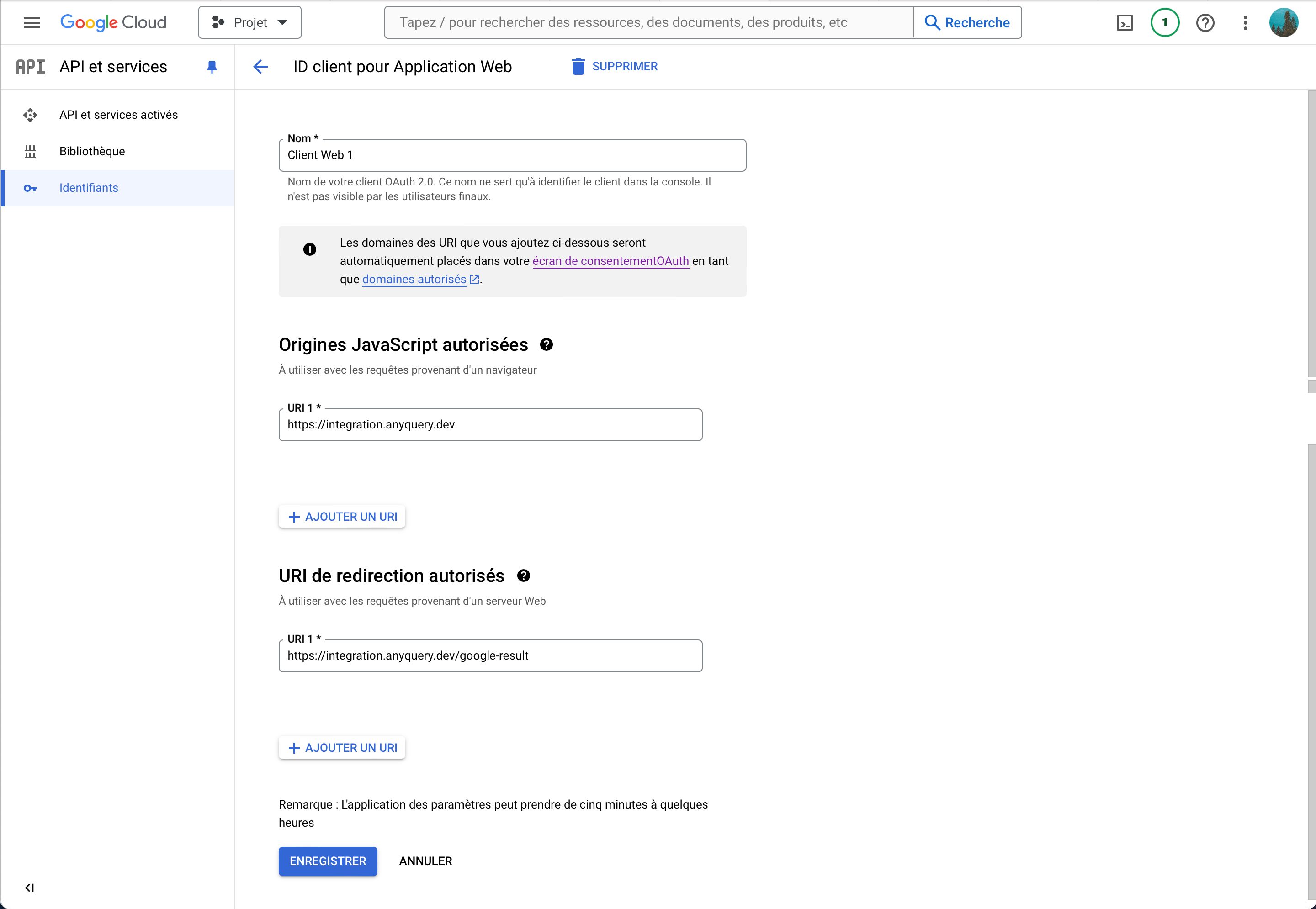Click the ANNULER button
This screenshot has height=909, width=1316.
point(425,861)
